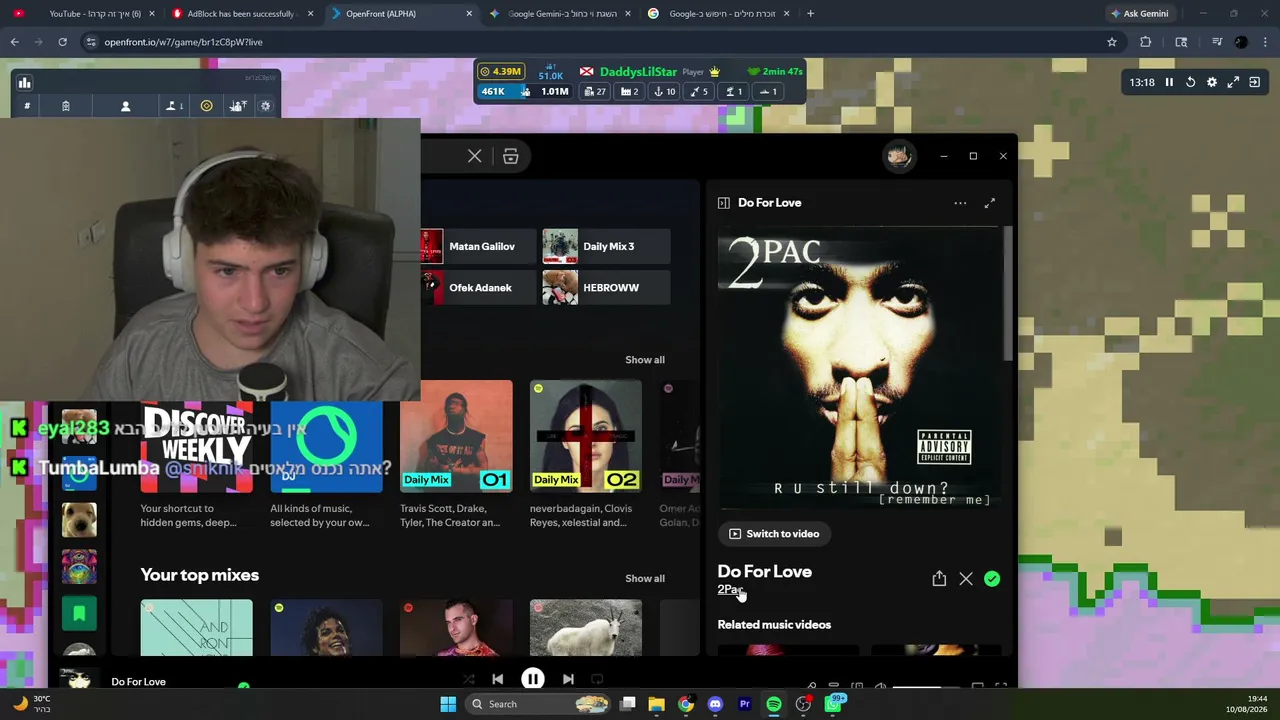
Task: Open a new browser tab
Action: [810, 14]
